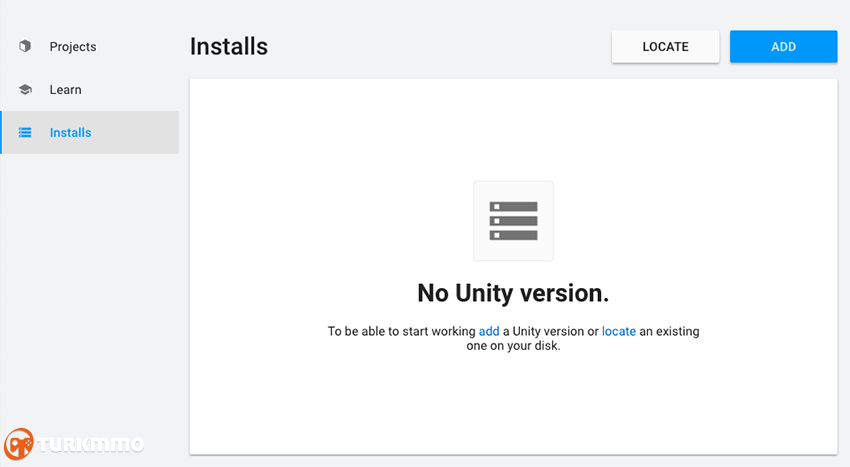Follow the inline 'locate' link
850x467 pixels.
619,331
